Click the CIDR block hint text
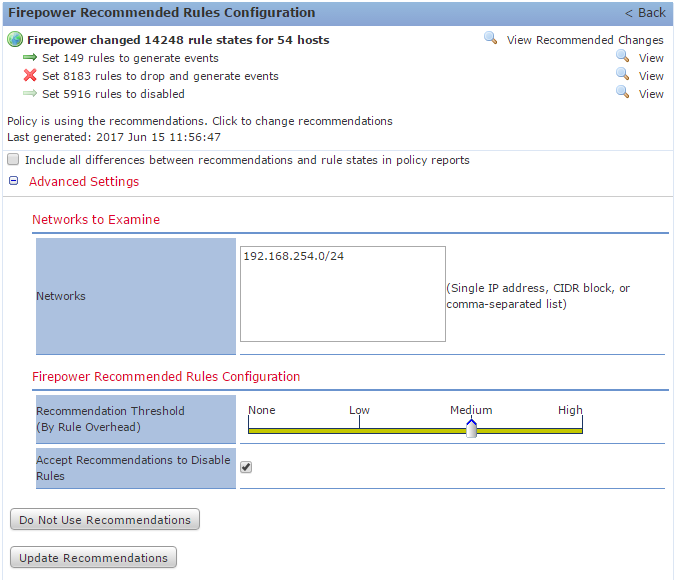The width and height of the screenshot is (676, 580). pyautogui.click(x=538, y=296)
